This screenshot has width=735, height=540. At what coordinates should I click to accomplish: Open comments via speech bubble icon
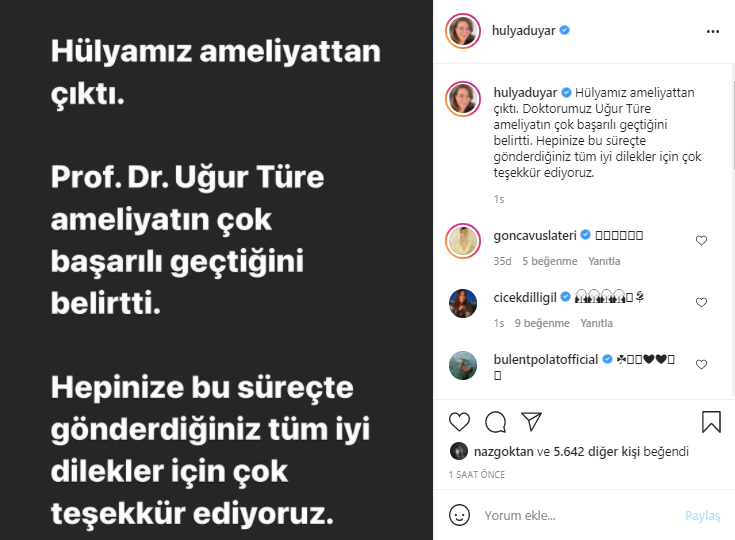click(495, 422)
